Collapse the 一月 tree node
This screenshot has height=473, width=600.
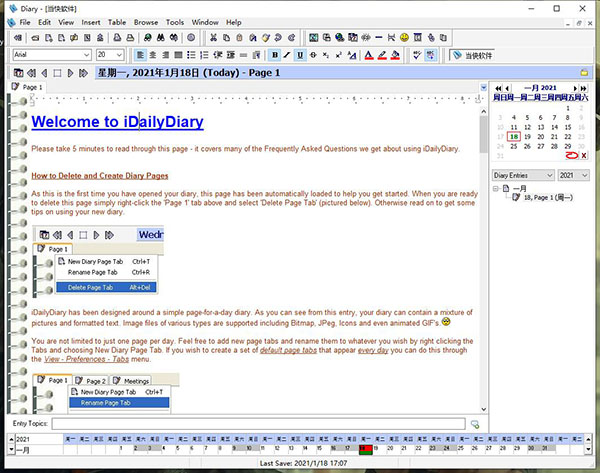point(496,188)
